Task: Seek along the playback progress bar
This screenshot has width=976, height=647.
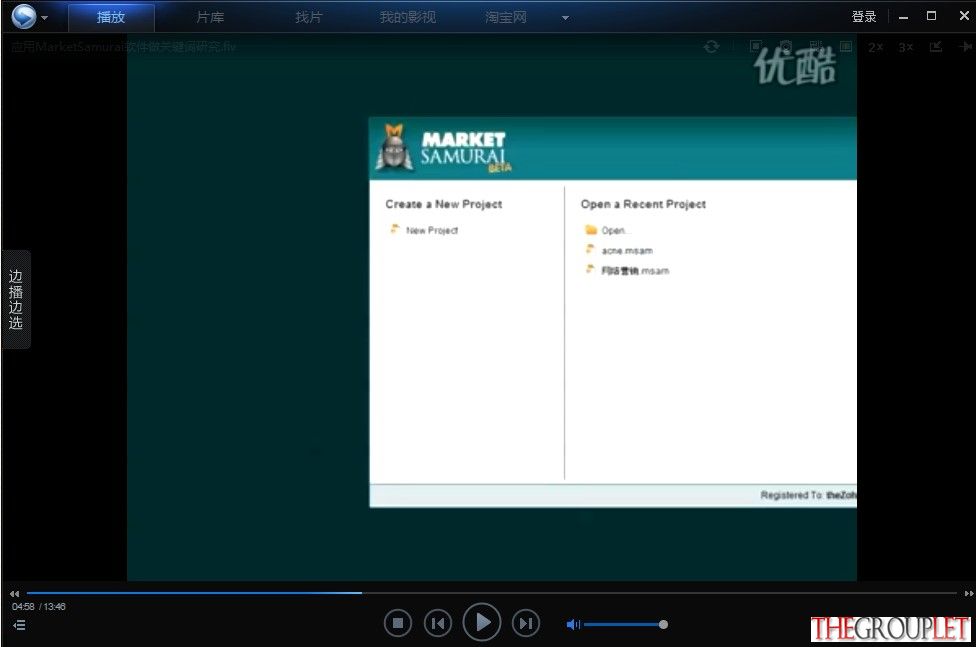Action: click(x=492, y=593)
